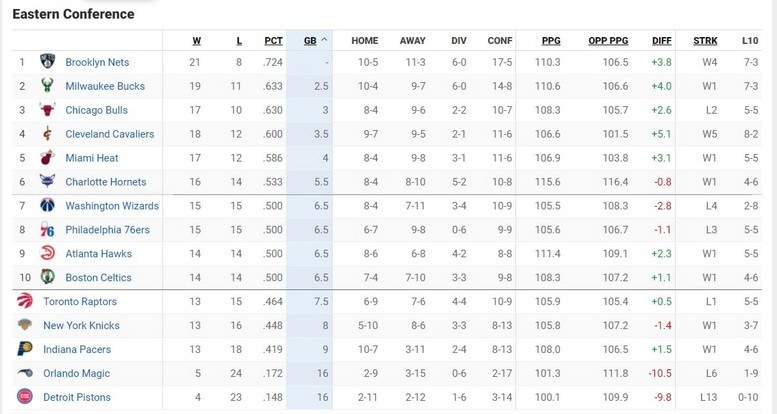Open the New York Knicks team link

click(81, 326)
